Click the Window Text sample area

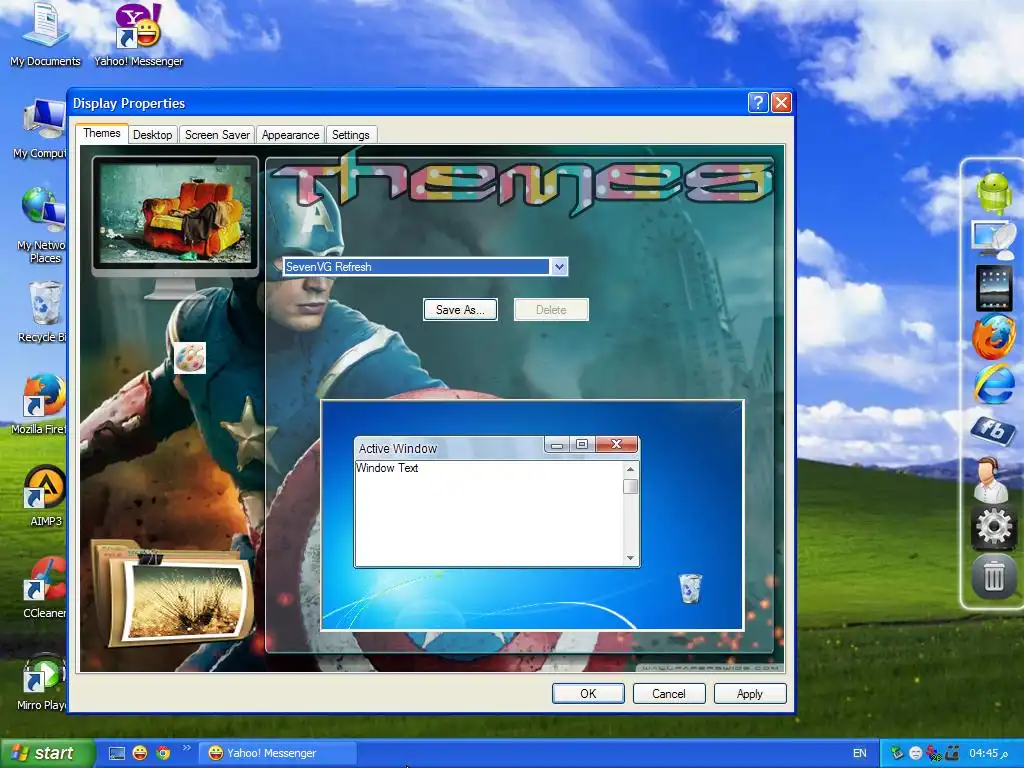click(x=489, y=513)
